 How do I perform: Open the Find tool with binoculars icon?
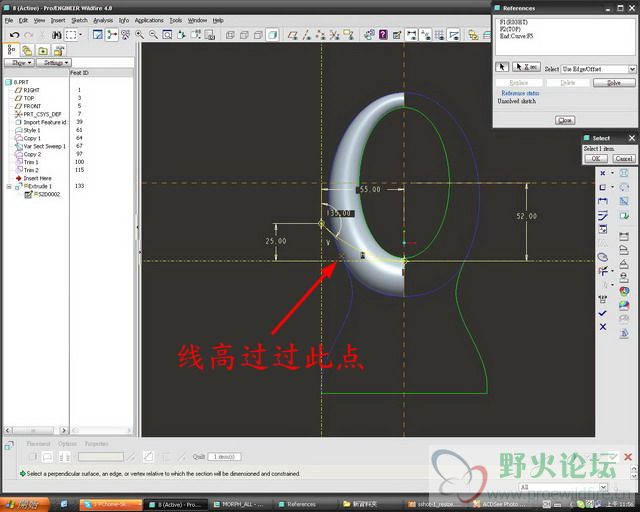coord(56,35)
